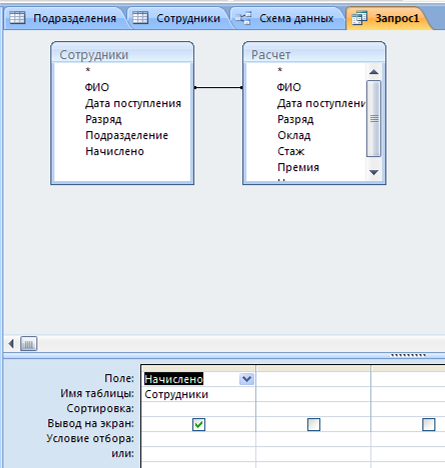The width and height of the screenshot is (445, 468).
Task: Click the Сотрудники table name cell
Action: [x=198, y=394]
